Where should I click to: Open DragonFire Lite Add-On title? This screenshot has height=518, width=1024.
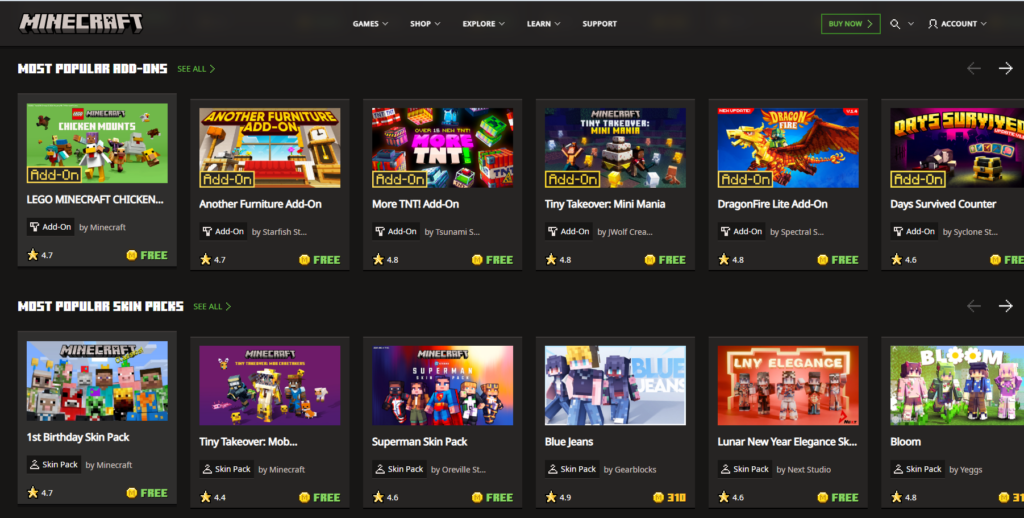coord(772,204)
